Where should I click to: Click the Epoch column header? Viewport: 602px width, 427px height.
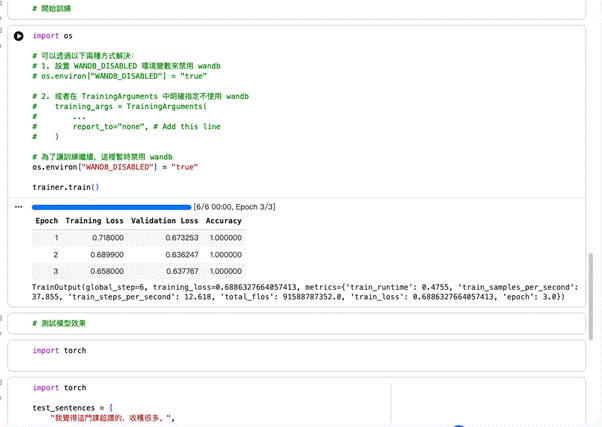point(47,221)
